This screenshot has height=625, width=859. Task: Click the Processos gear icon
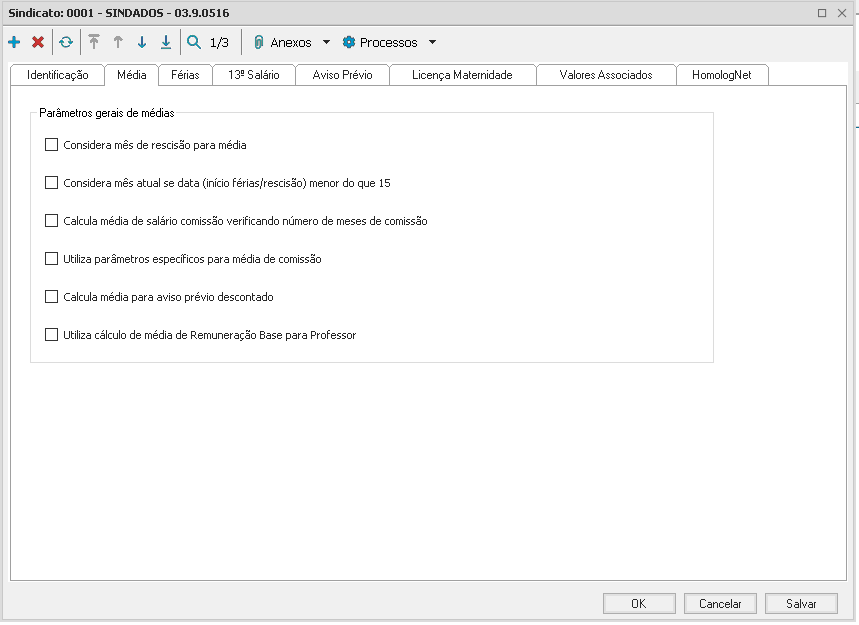[348, 42]
